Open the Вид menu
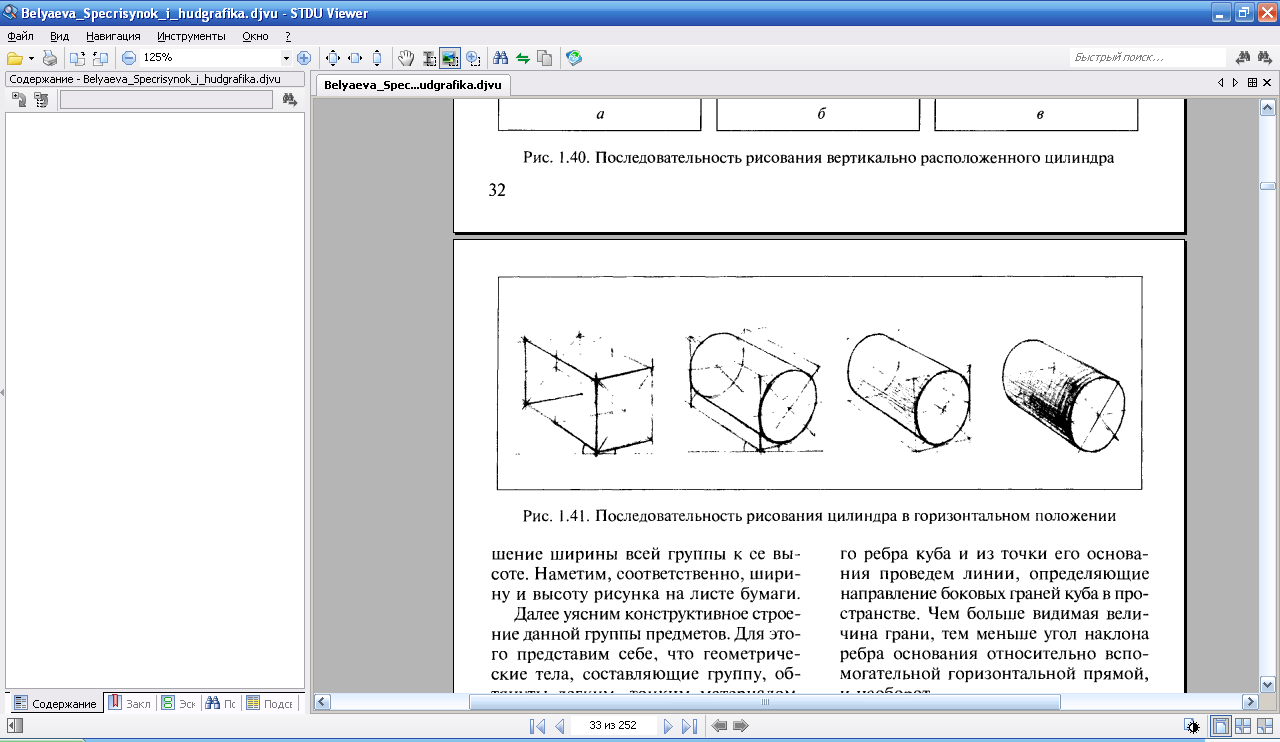 point(59,36)
